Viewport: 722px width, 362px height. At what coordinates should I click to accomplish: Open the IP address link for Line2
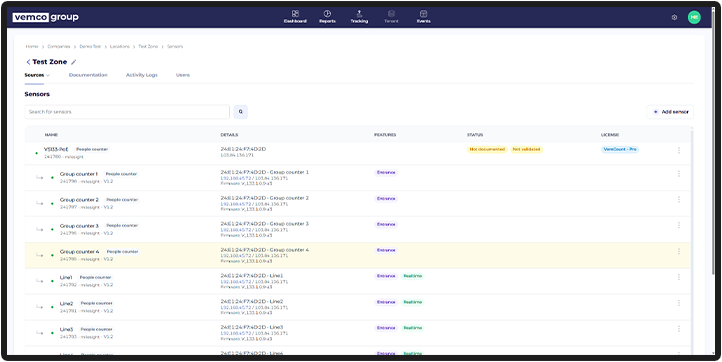click(x=236, y=307)
